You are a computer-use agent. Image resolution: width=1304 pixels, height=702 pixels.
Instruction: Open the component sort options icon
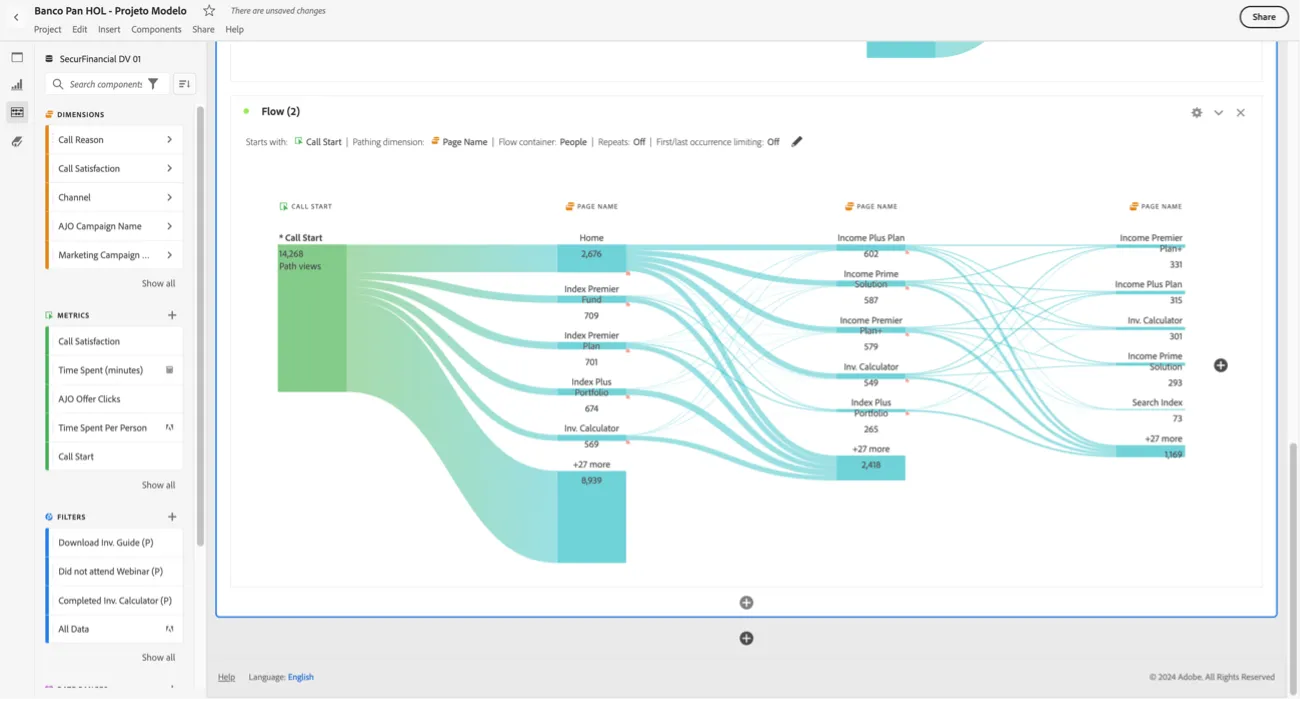[184, 84]
